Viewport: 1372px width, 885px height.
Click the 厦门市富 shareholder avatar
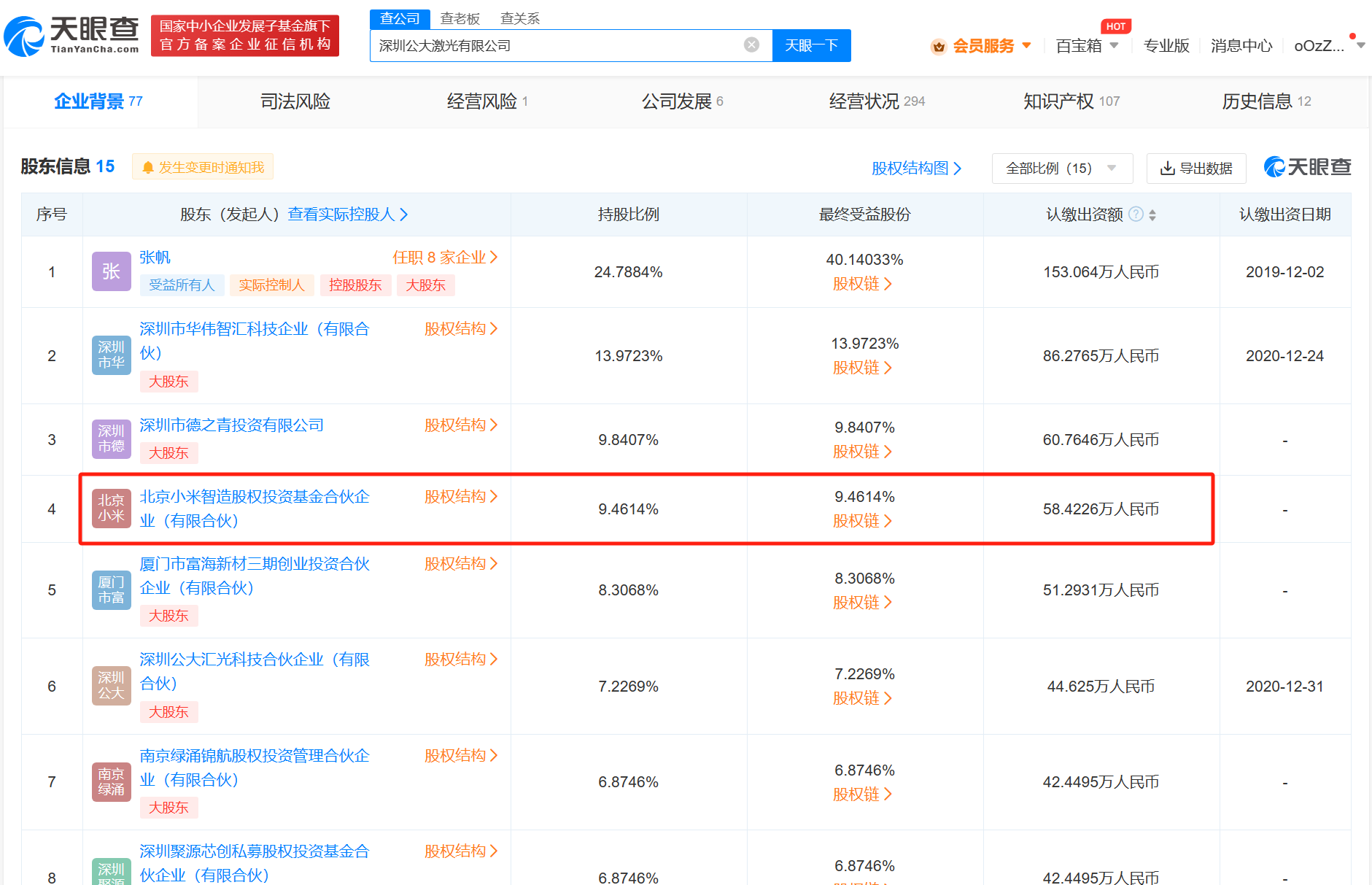111,590
